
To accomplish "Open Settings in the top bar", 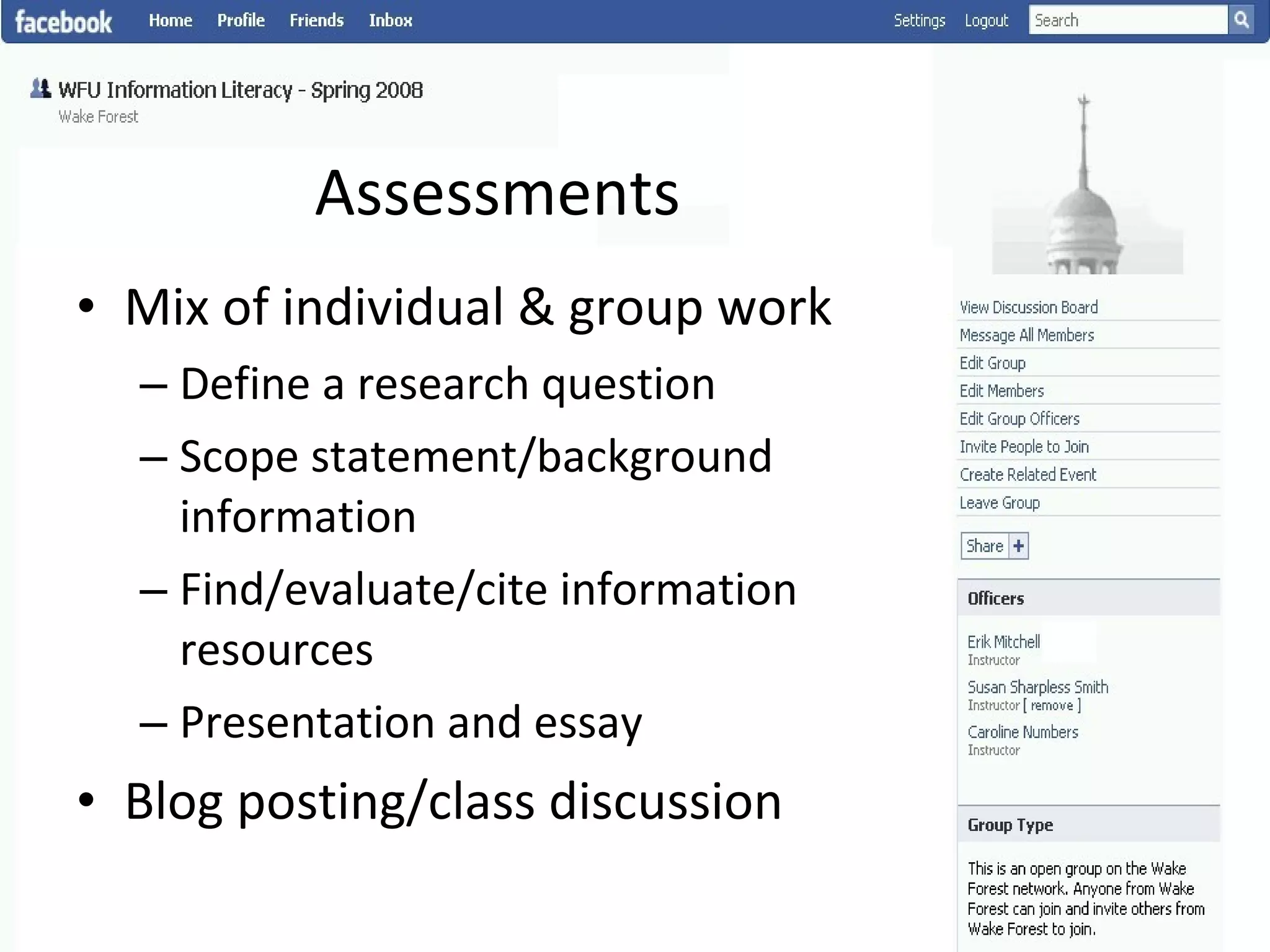I will pyautogui.click(x=920, y=20).
